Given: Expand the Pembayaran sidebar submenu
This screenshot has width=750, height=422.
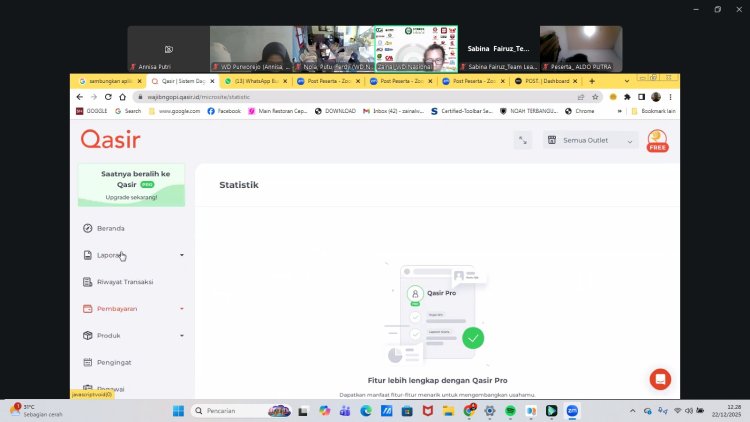Looking at the screenshot, I should pos(181,309).
